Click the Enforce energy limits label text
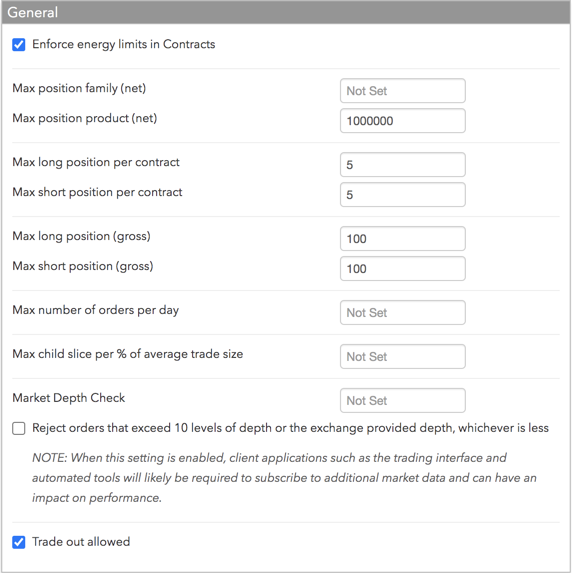The image size is (572, 573). pos(124,45)
